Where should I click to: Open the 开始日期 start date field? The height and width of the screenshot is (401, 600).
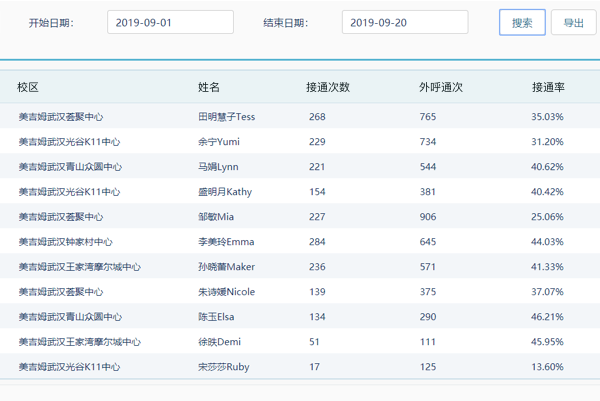click(x=170, y=23)
